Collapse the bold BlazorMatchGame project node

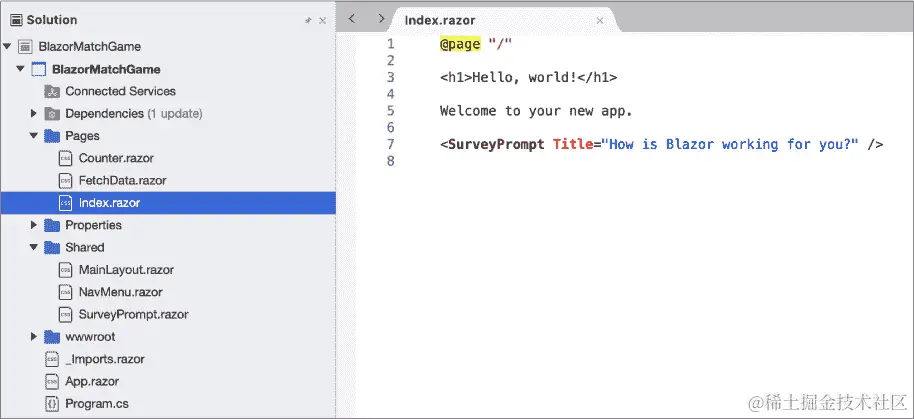(x=20, y=69)
